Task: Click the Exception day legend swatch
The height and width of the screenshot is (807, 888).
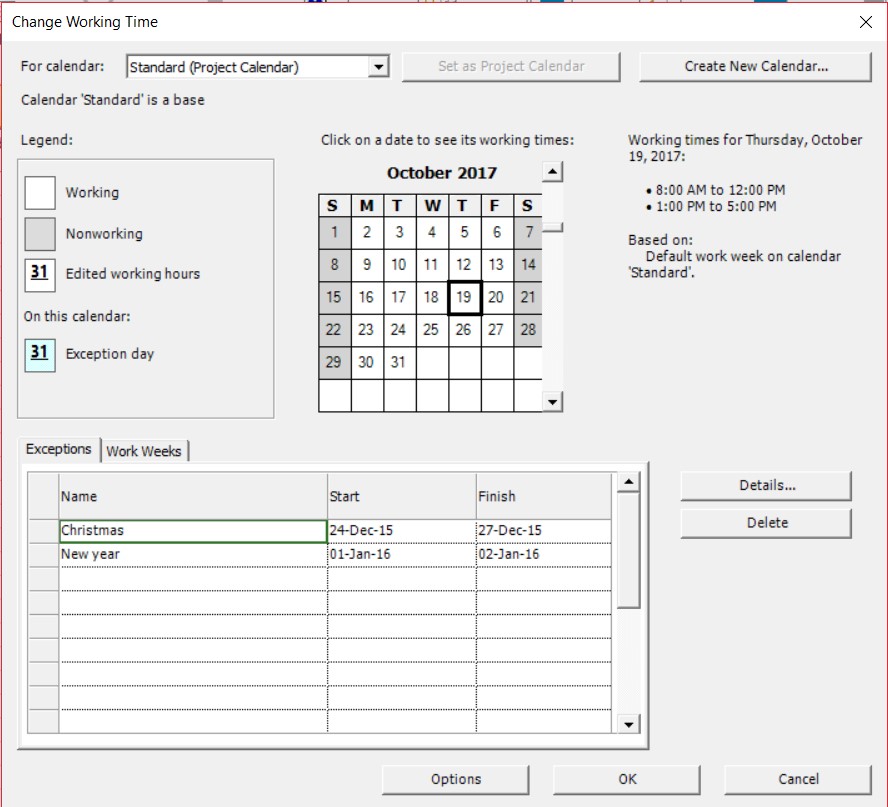Action: tap(40, 355)
